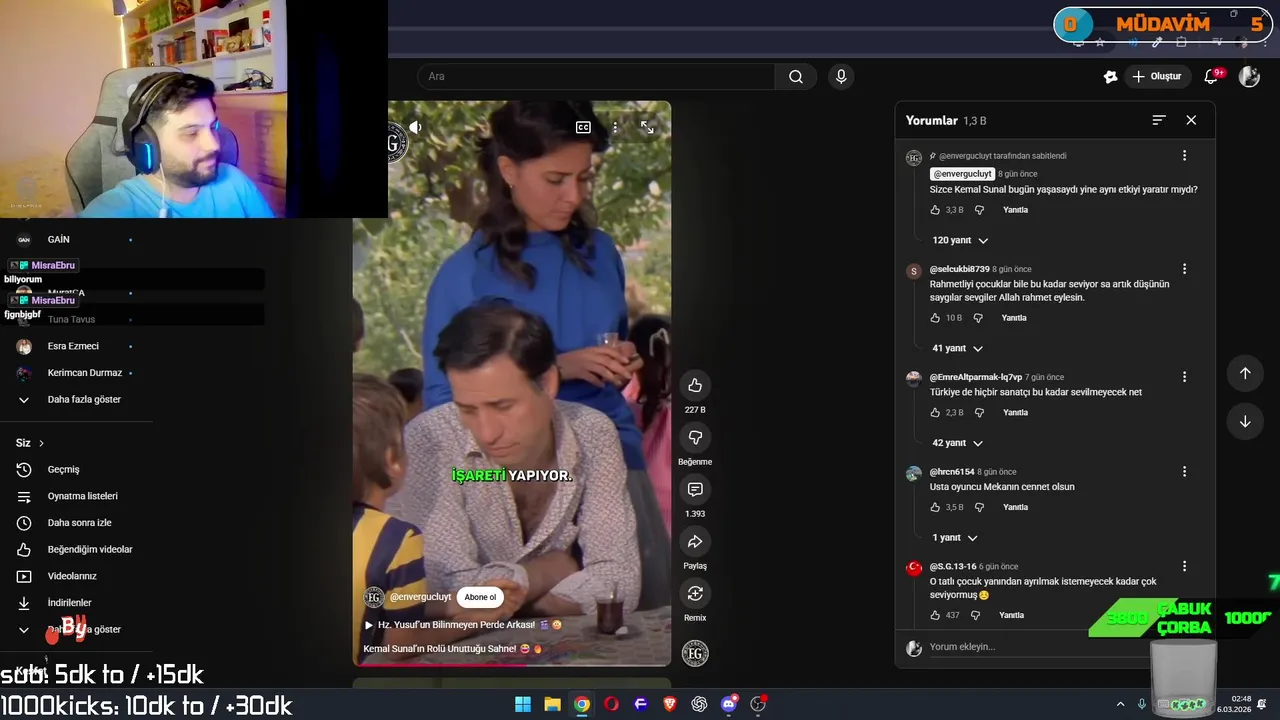Expand the 42 yanıt replies
This screenshot has height=720, width=1280.
point(957,443)
